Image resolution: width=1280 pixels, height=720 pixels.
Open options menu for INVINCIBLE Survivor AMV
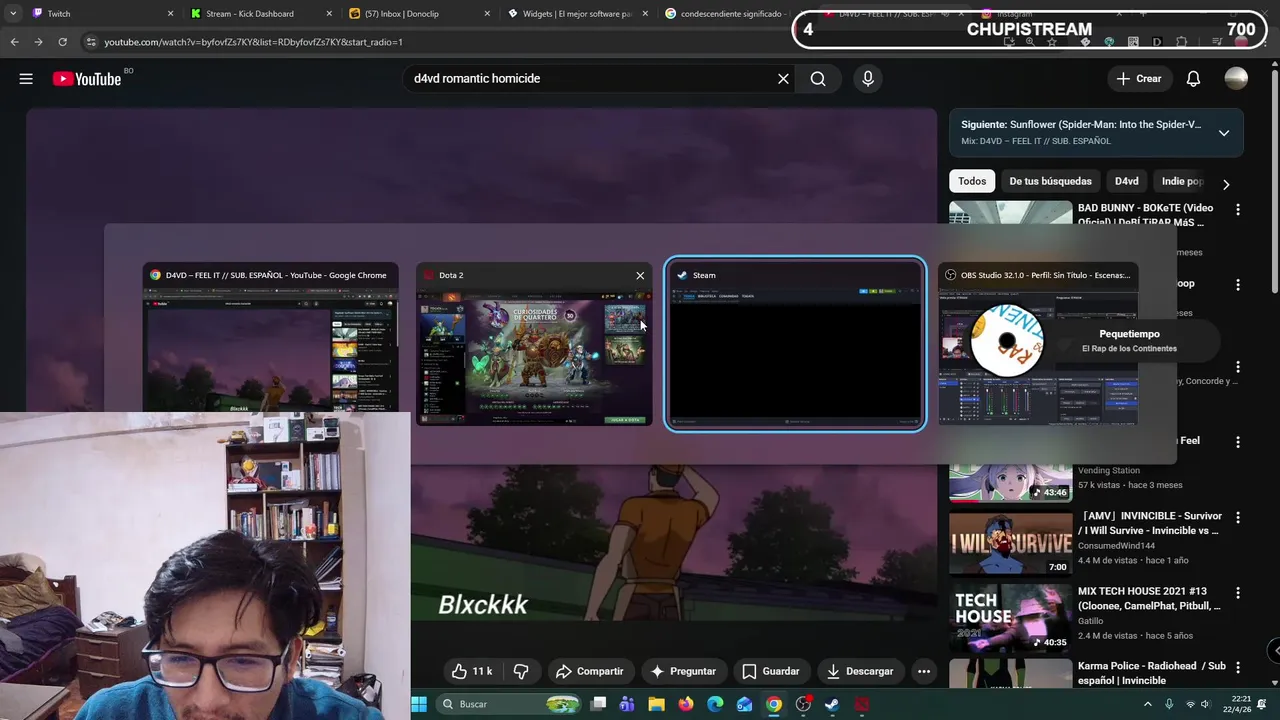tap(1238, 518)
